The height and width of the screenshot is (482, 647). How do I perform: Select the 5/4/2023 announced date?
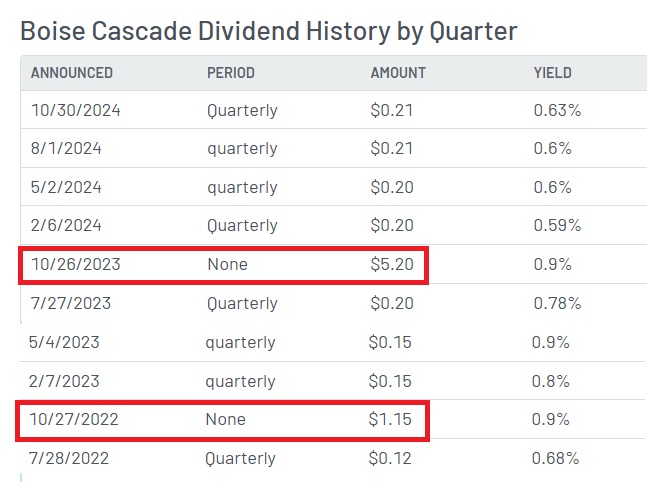pyautogui.click(x=66, y=342)
